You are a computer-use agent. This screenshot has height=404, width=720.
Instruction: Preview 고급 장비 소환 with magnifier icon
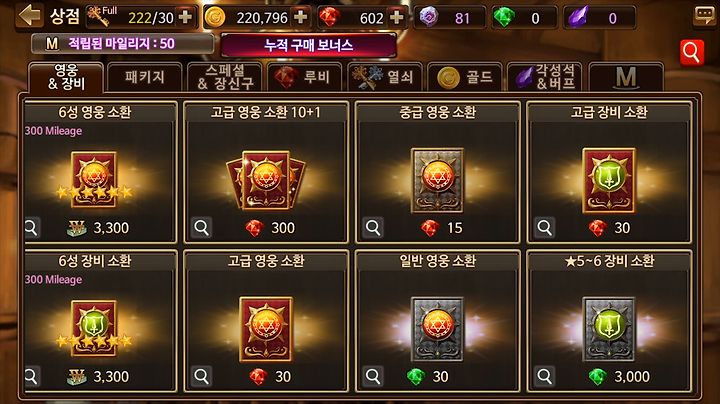coord(545,227)
